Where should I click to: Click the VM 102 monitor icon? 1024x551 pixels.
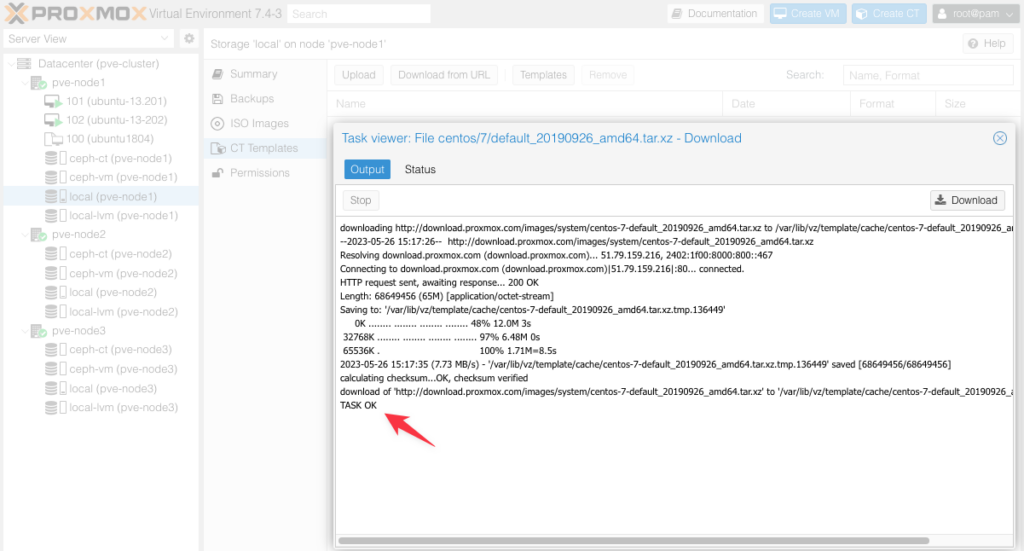tap(53, 121)
